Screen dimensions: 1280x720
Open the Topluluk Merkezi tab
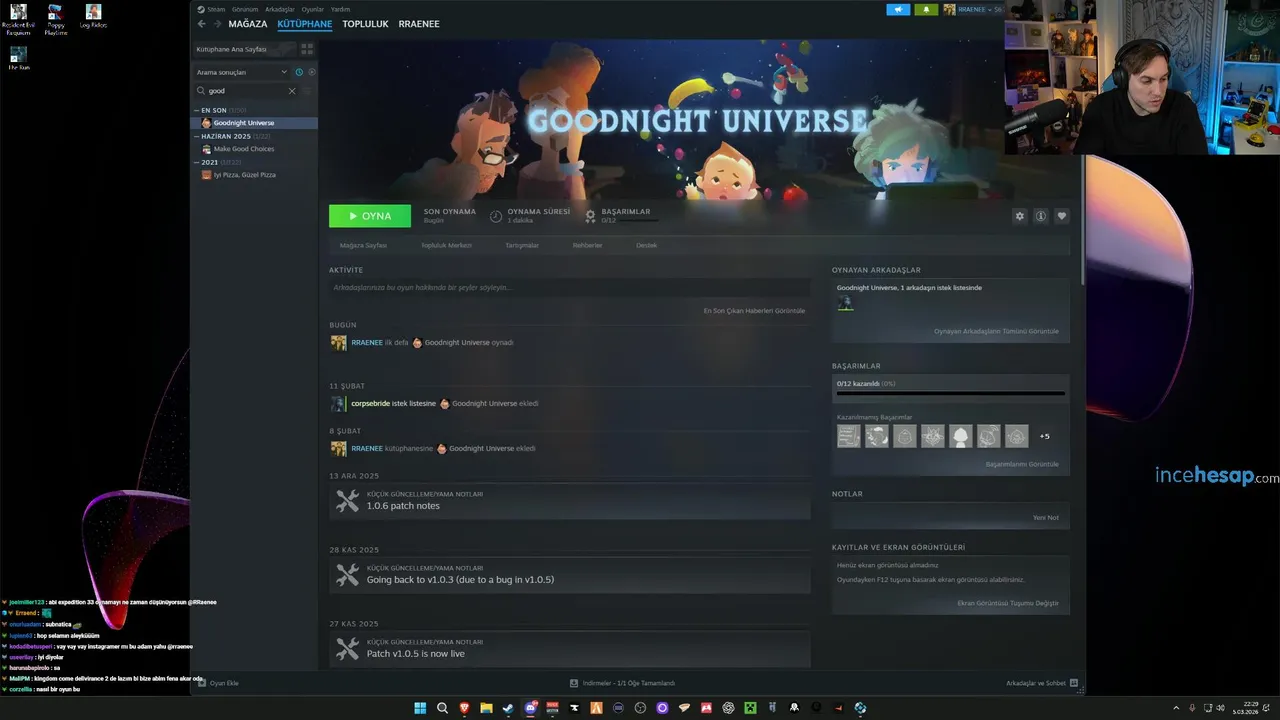click(x=446, y=245)
